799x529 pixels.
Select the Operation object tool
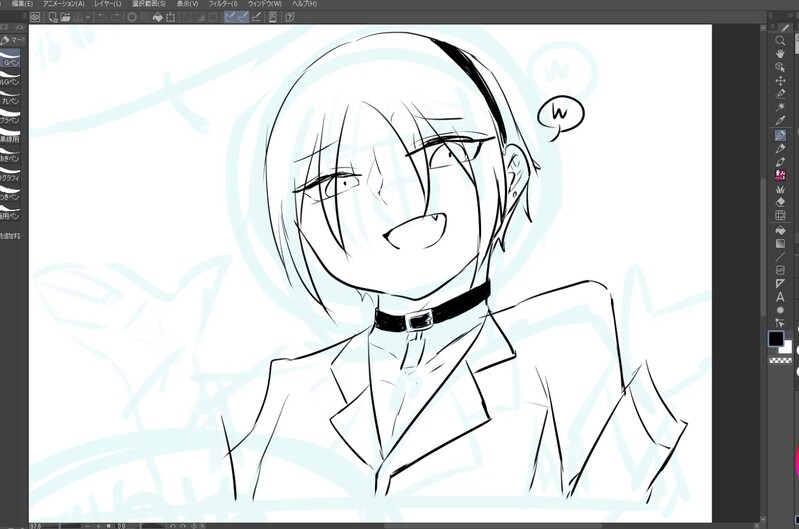[780, 67]
